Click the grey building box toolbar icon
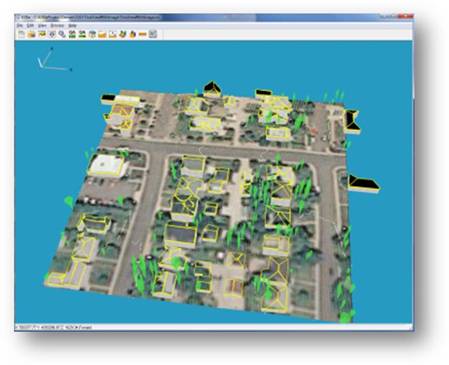Viewport: 449px width, 365px height. click(x=92, y=34)
